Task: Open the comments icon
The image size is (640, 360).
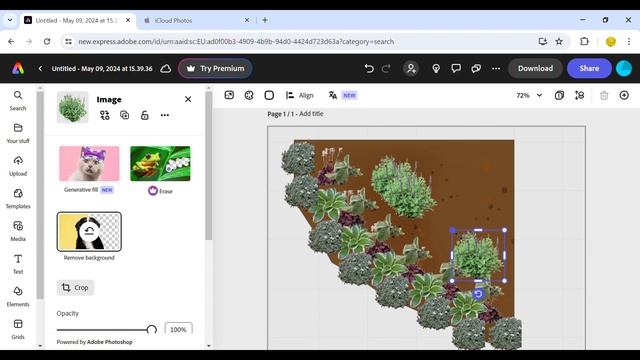Action: (x=456, y=69)
